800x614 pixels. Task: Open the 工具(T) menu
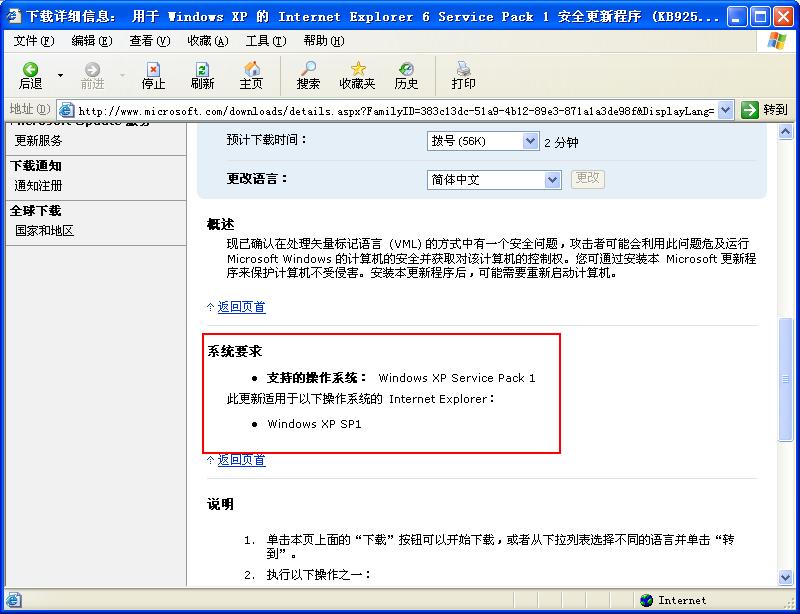pyautogui.click(x=266, y=41)
